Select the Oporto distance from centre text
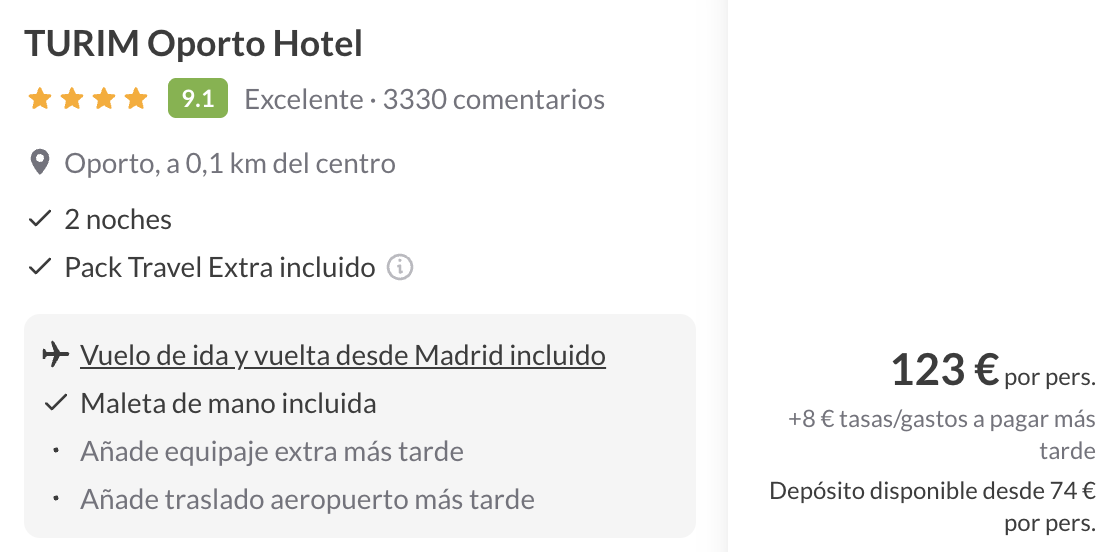The height and width of the screenshot is (552, 1110). click(x=230, y=163)
